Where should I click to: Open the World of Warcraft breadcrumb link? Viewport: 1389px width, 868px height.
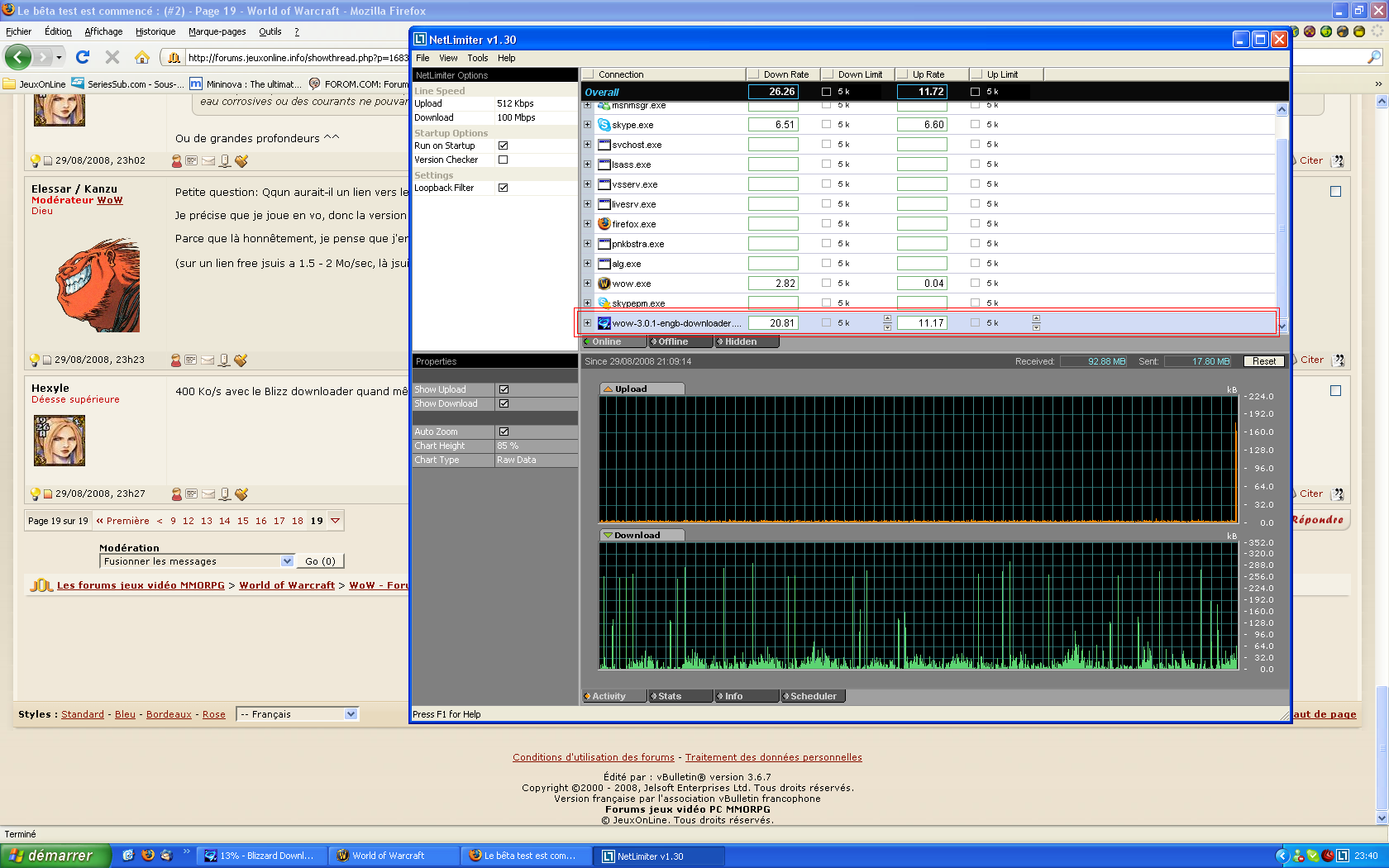click(287, 585)
